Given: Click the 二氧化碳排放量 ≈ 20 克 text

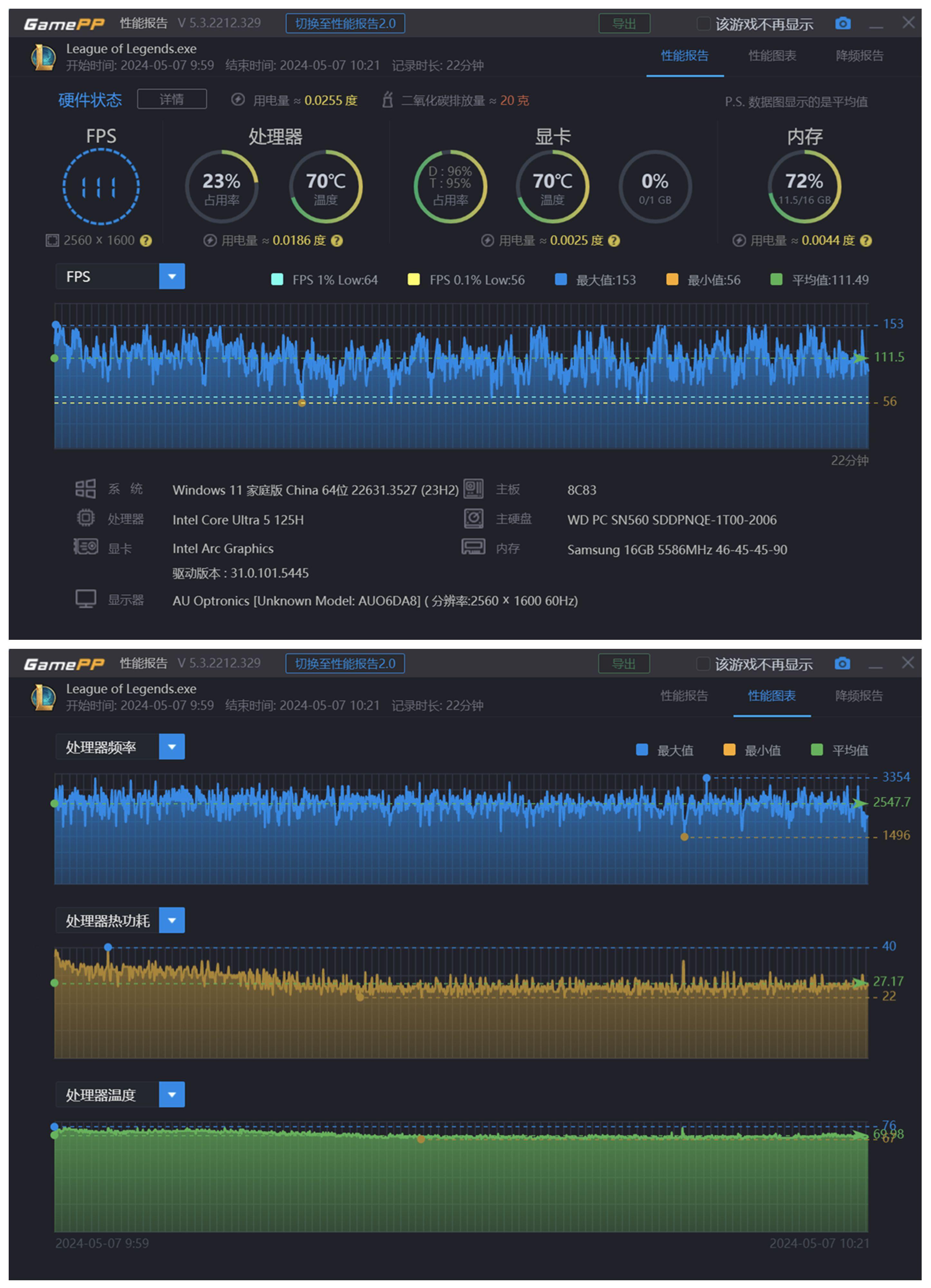Looking at the screenshot, I should point(465,100).
